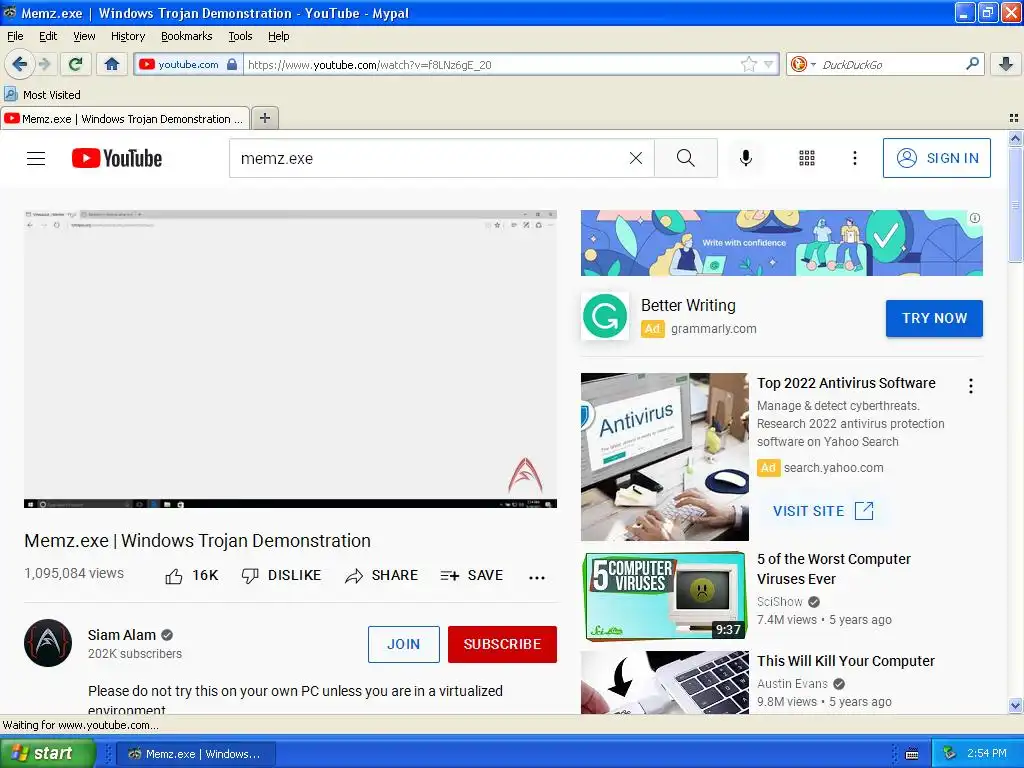Click the page scrollbar up arrow
The image size is (1024, 768).
(1015, 138)
